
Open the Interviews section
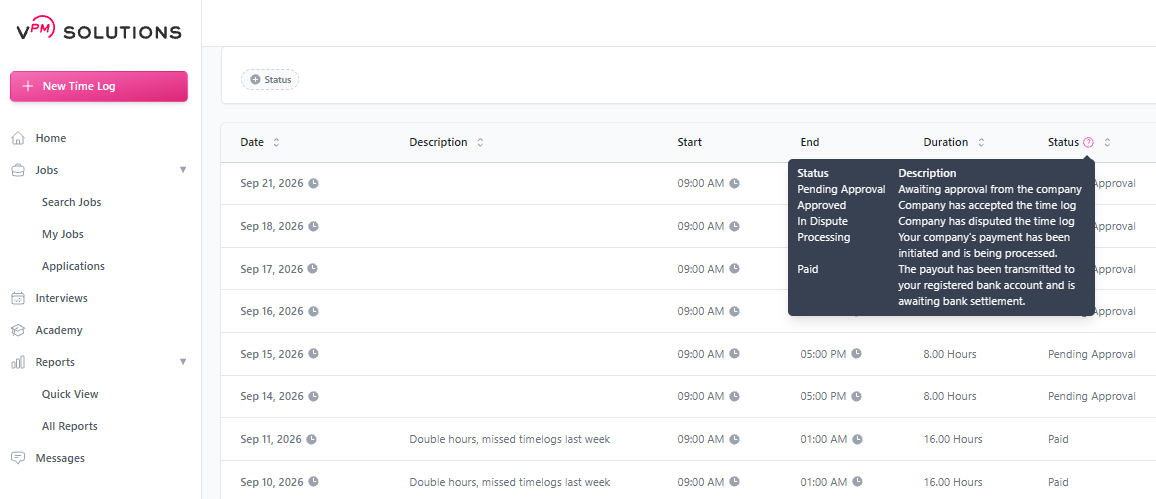point(61,298)
